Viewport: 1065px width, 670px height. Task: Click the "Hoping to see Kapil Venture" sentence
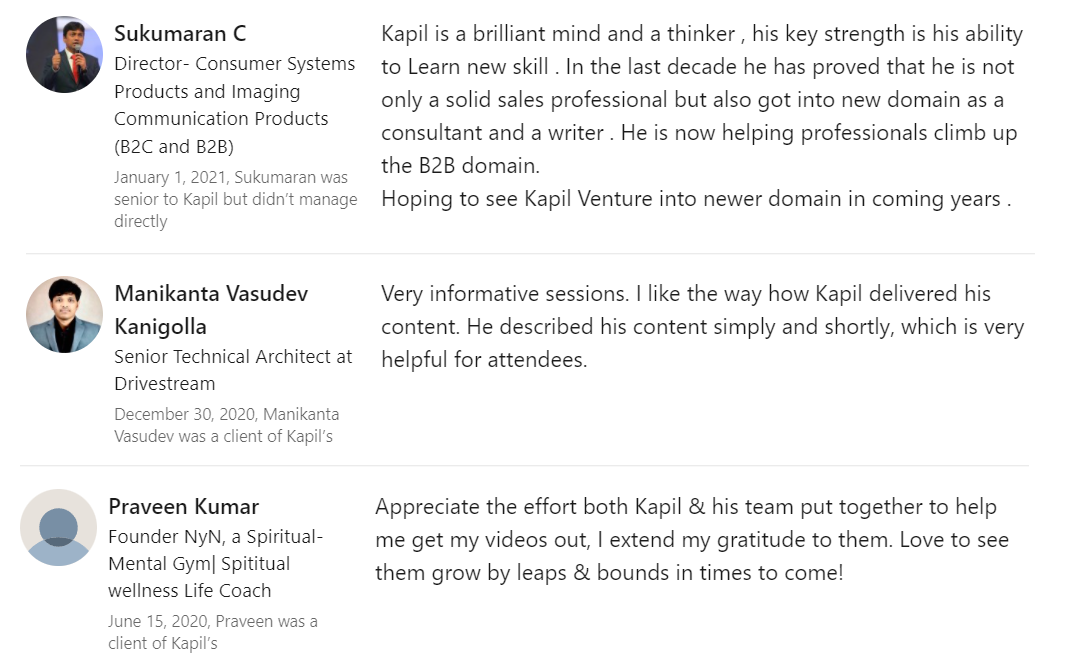point(695,198)
